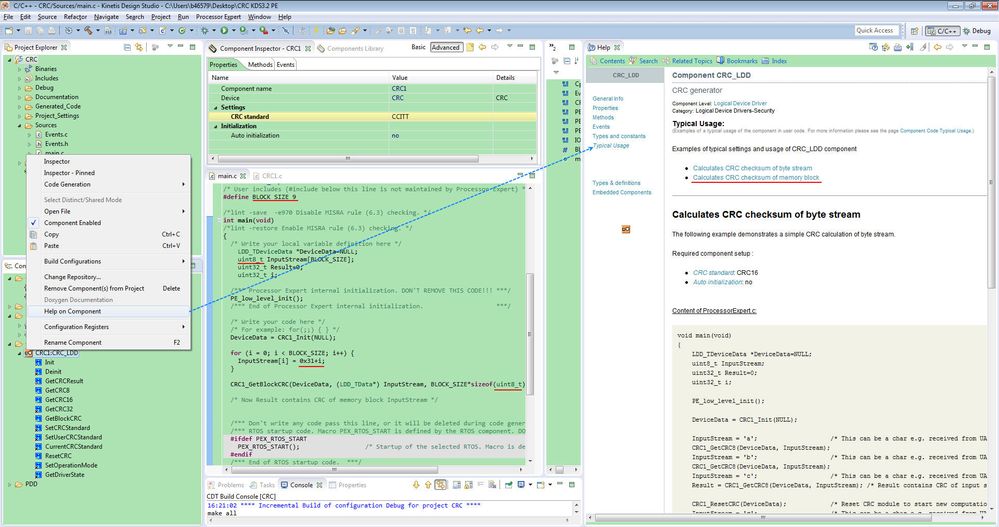Click the C/C++ perspective button

click(942, 31)
